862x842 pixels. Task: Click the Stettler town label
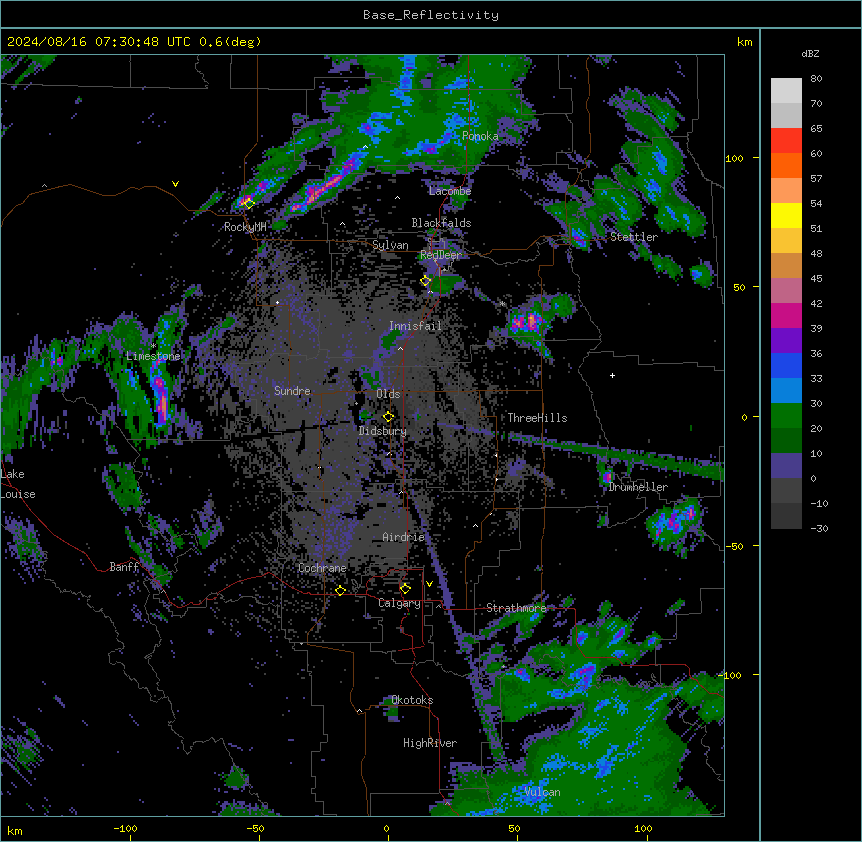pyautogui.click(x=634, y=237)
